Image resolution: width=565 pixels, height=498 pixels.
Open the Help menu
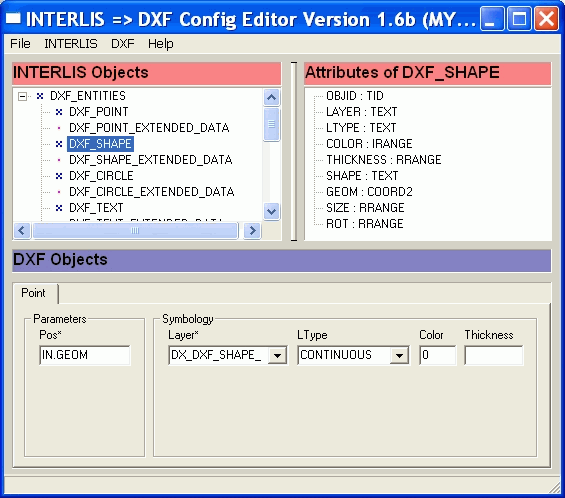(160, 44)
